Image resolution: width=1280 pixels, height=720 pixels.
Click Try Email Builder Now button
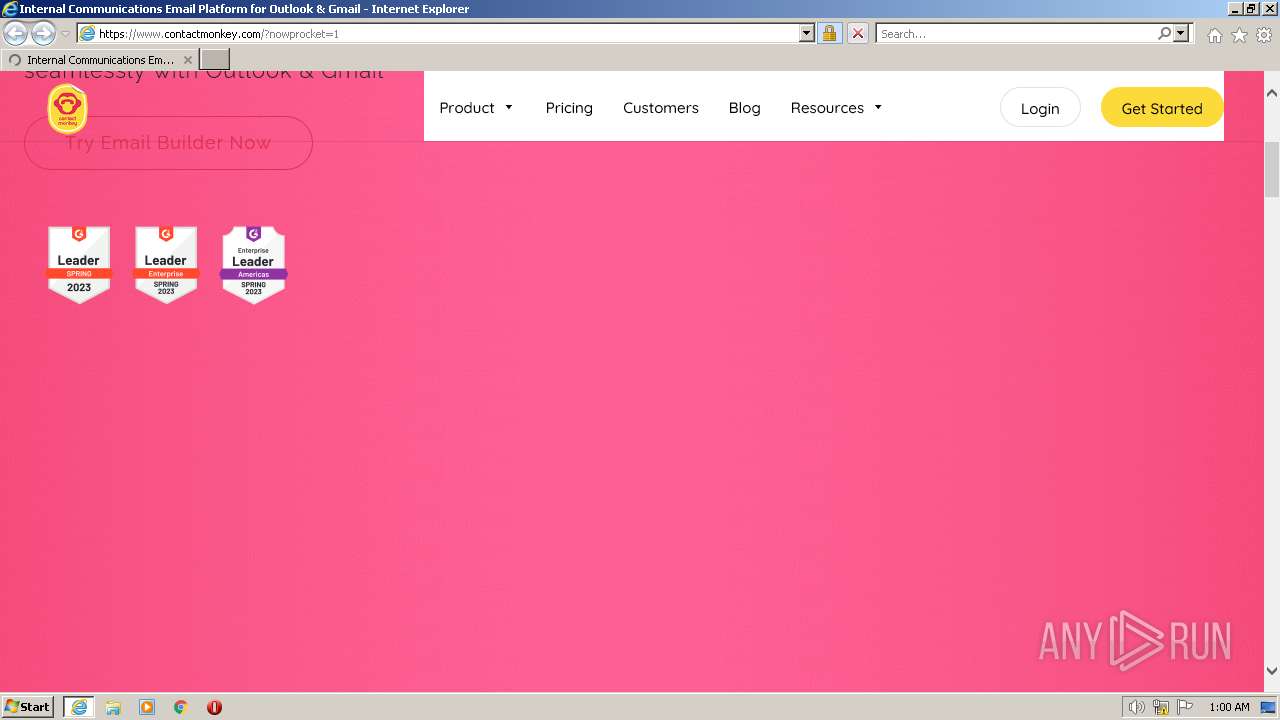[168, 143]
